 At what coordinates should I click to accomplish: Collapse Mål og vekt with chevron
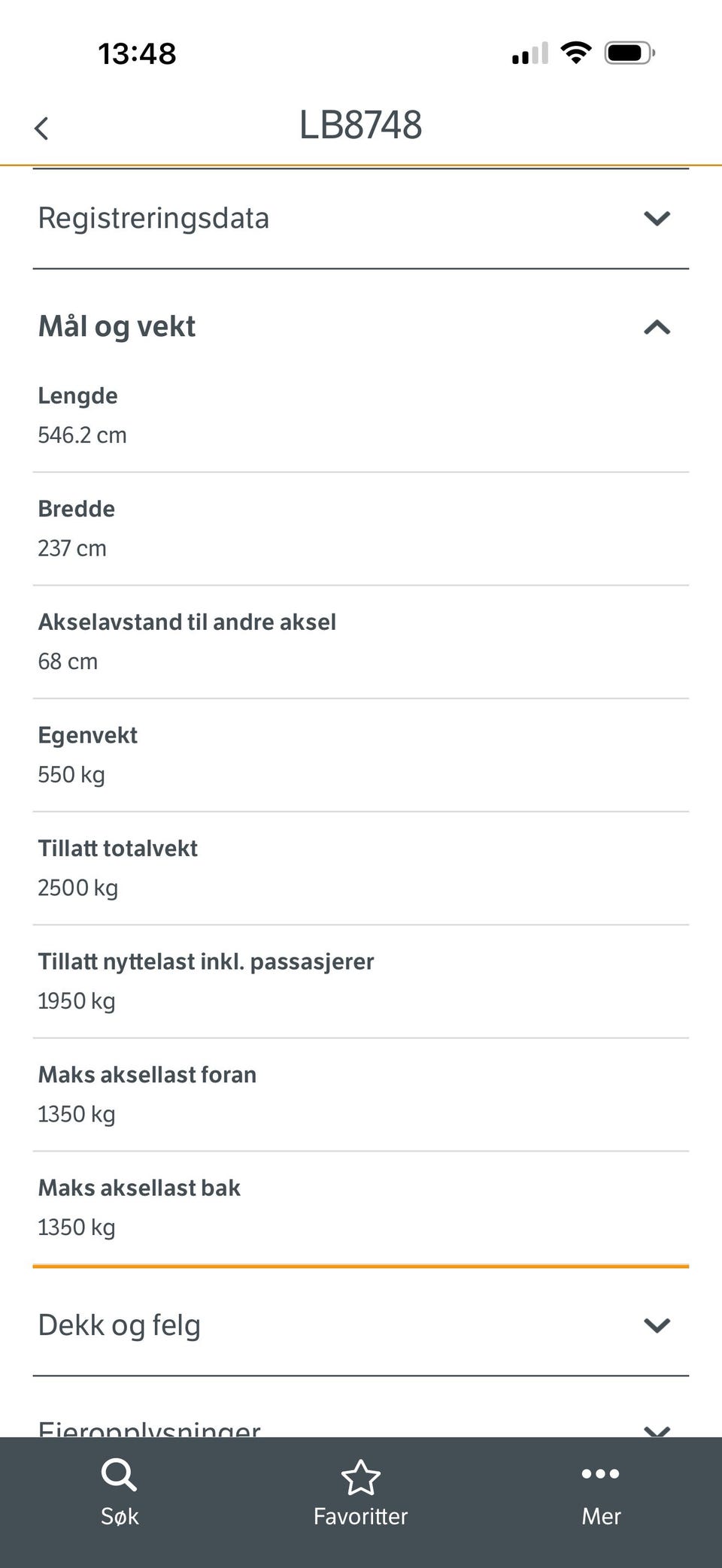point(657,327)
